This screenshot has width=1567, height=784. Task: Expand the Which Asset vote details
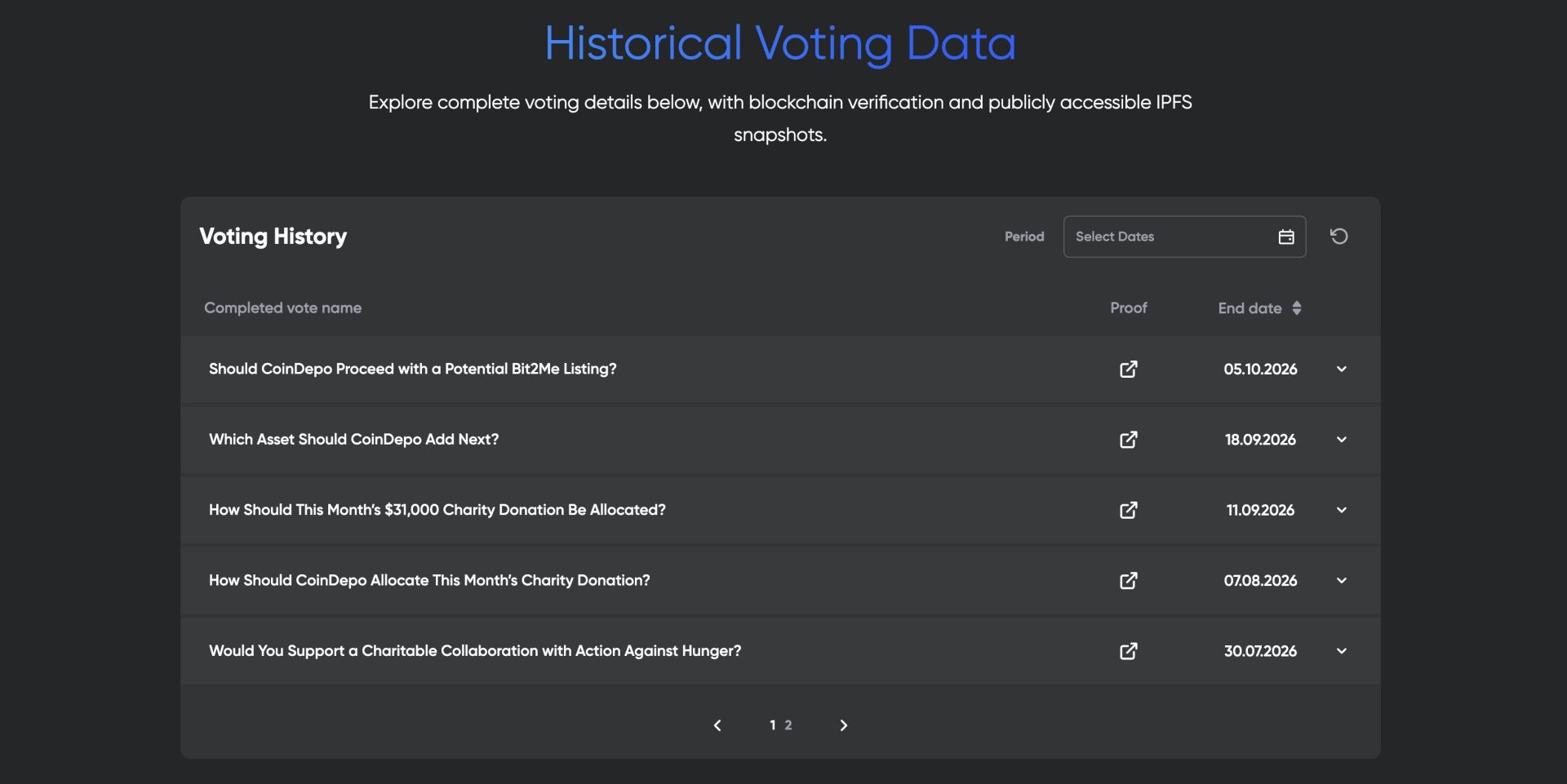[x=1341, y=440]
